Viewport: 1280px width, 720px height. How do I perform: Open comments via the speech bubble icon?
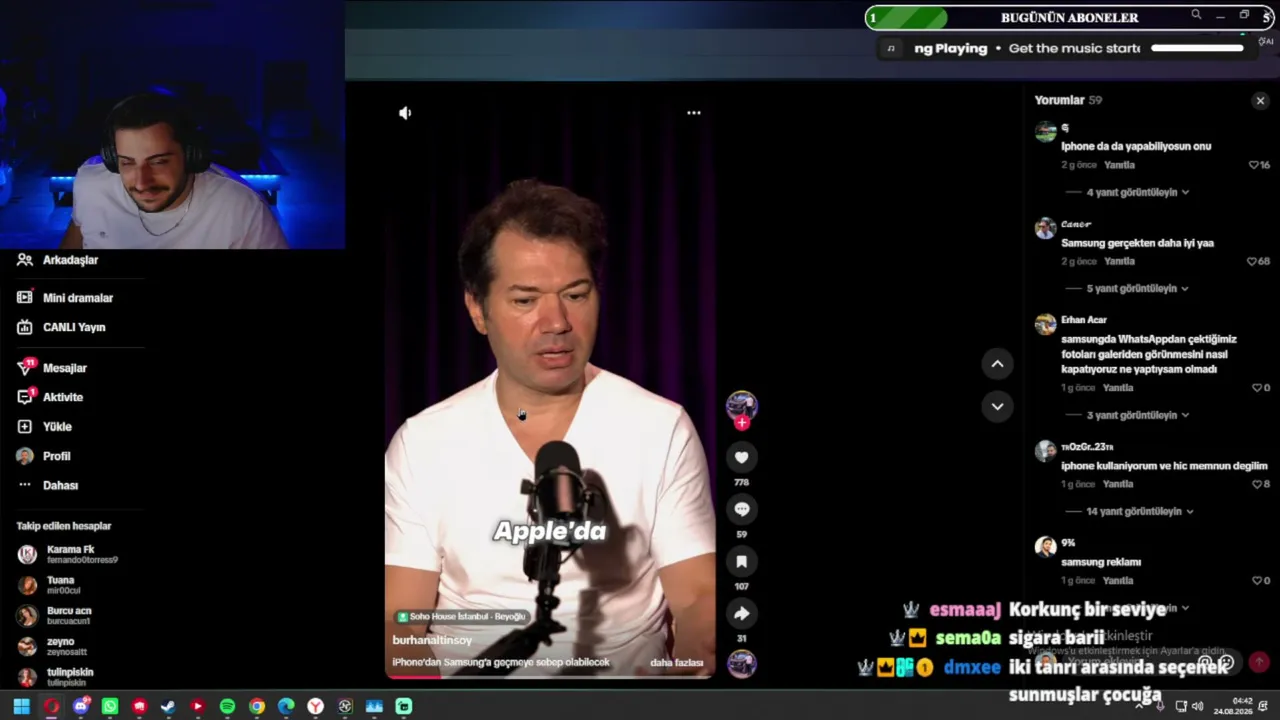[741, 509]
